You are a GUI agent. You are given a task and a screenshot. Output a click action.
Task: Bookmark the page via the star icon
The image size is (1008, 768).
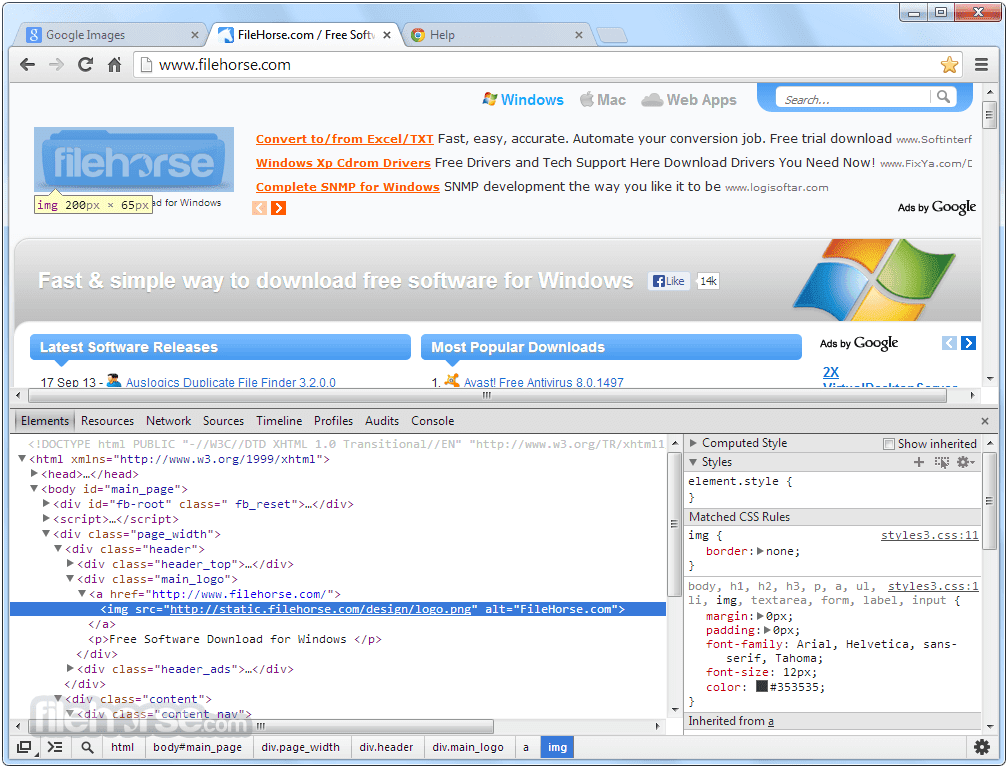948,64
